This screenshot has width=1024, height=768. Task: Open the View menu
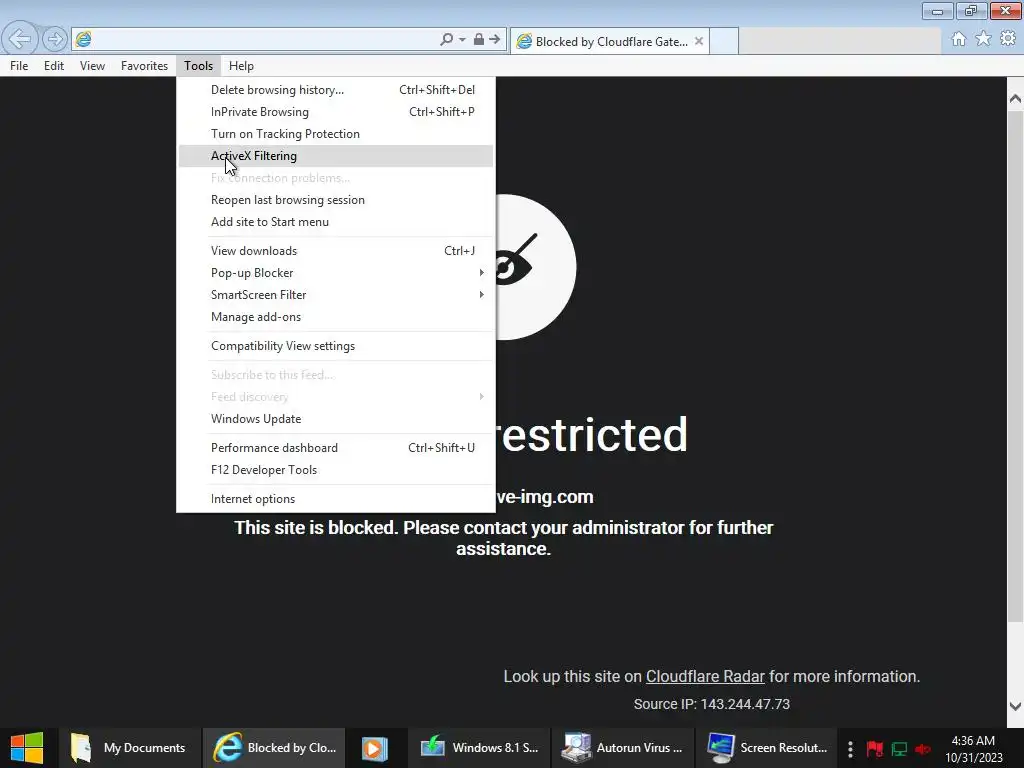click(92, 66)
